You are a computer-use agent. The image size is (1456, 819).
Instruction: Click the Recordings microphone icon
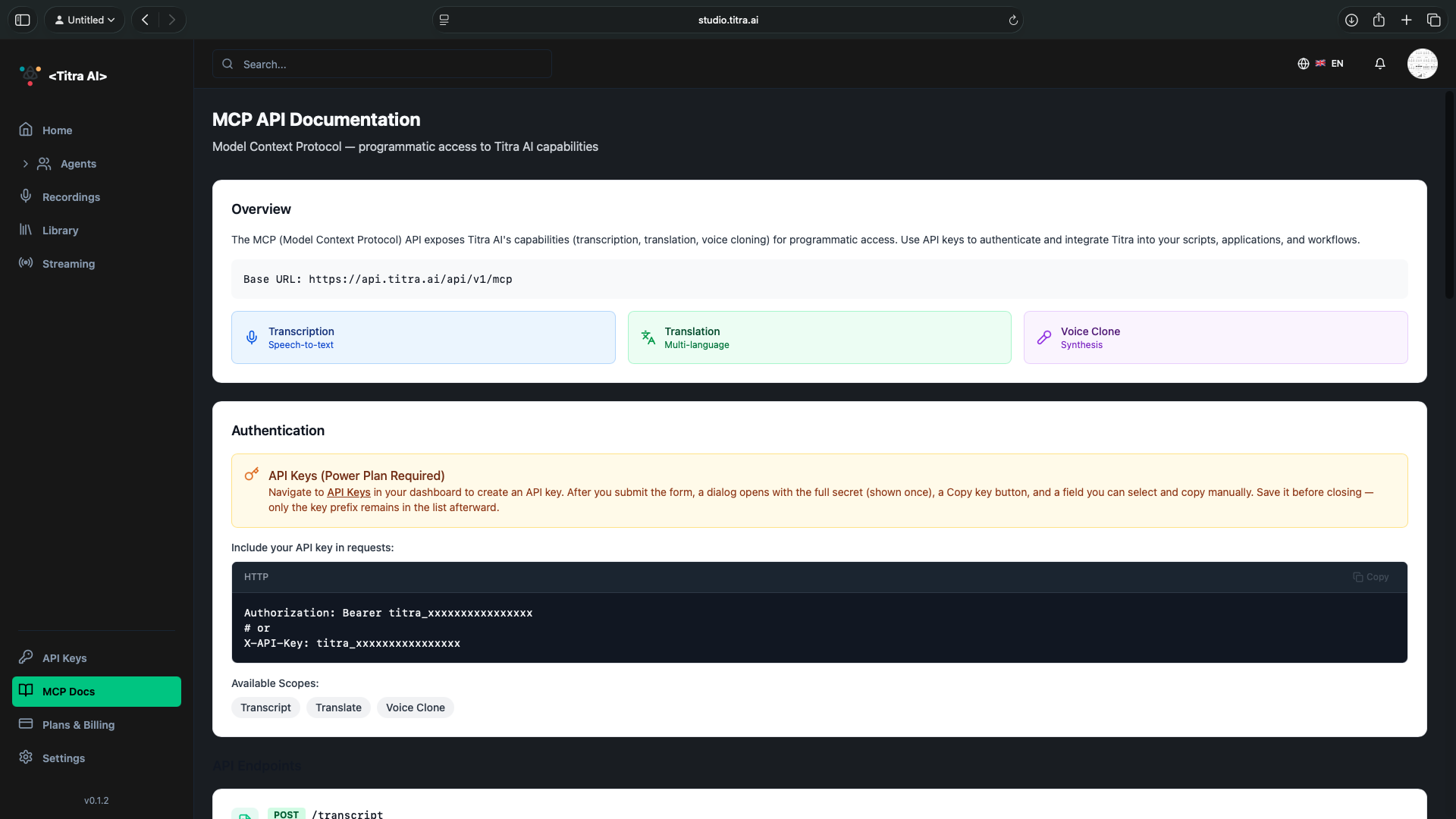click(x=26, y=196)
